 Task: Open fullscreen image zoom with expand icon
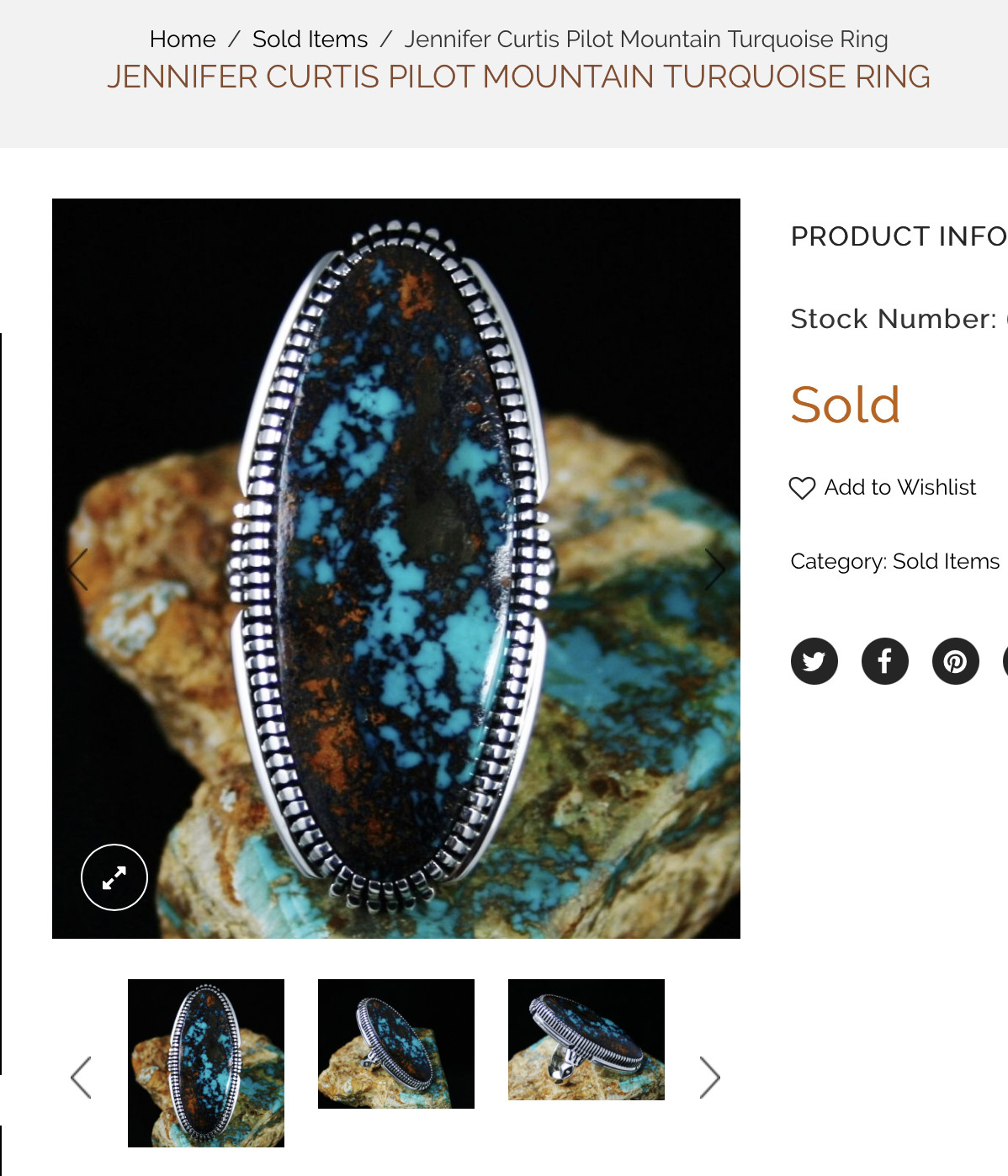[114, 877]
